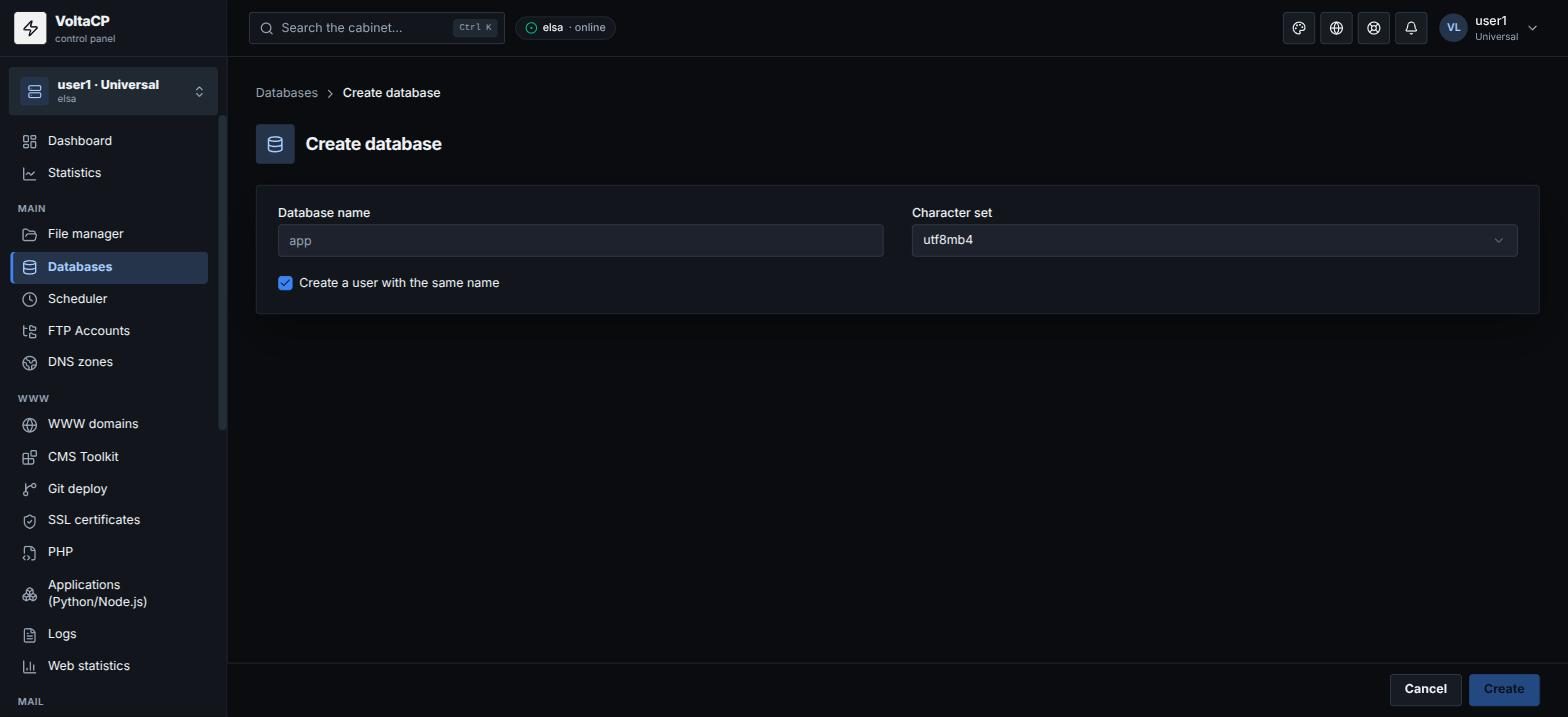Uncheck Create a user with the same name

click(x=285, y=283)
